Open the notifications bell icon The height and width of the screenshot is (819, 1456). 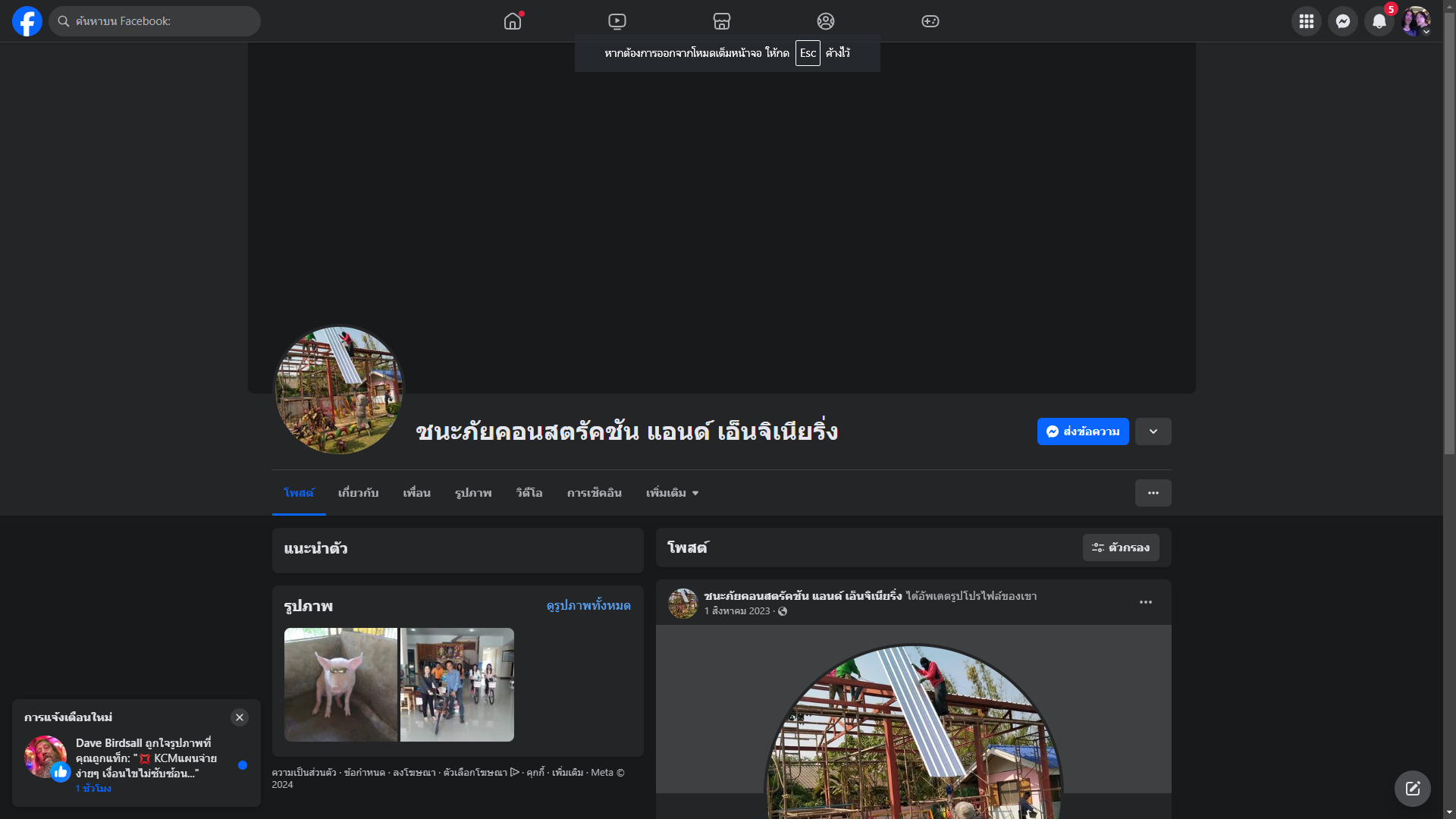pos(1379,21)
